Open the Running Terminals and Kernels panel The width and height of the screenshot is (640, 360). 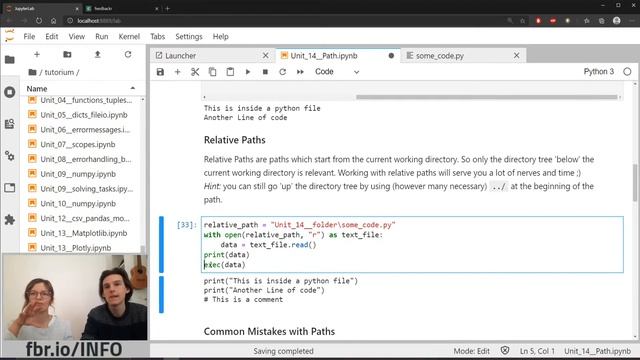10,92
